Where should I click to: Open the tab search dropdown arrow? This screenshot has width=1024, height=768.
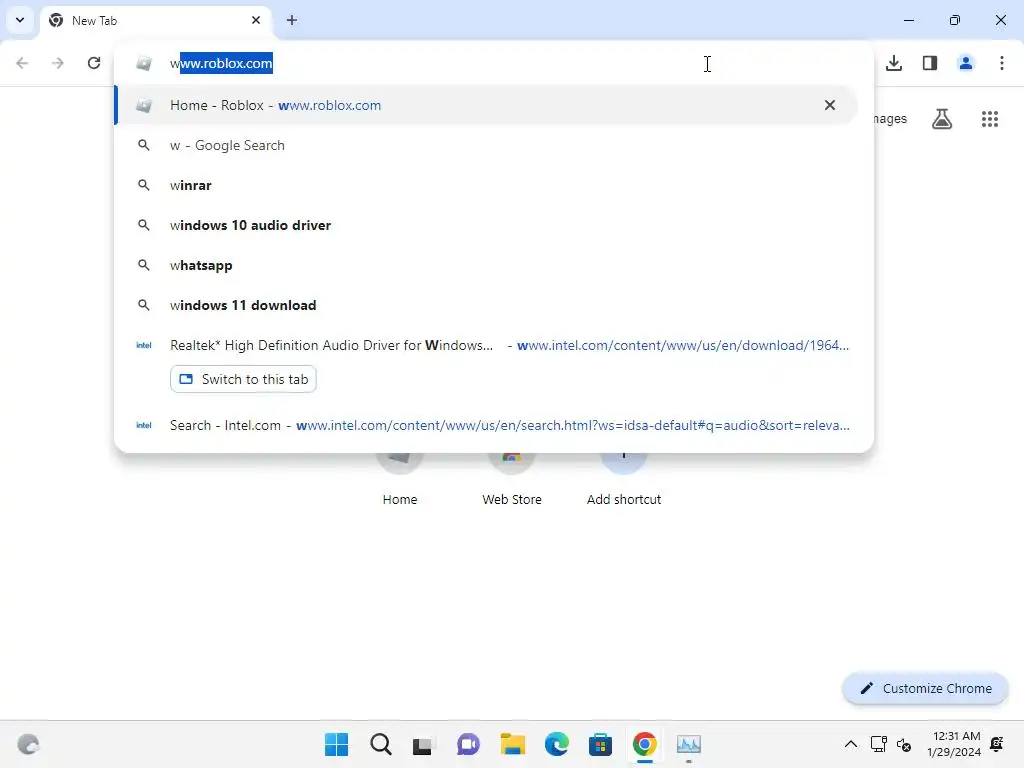click(20, 20)
